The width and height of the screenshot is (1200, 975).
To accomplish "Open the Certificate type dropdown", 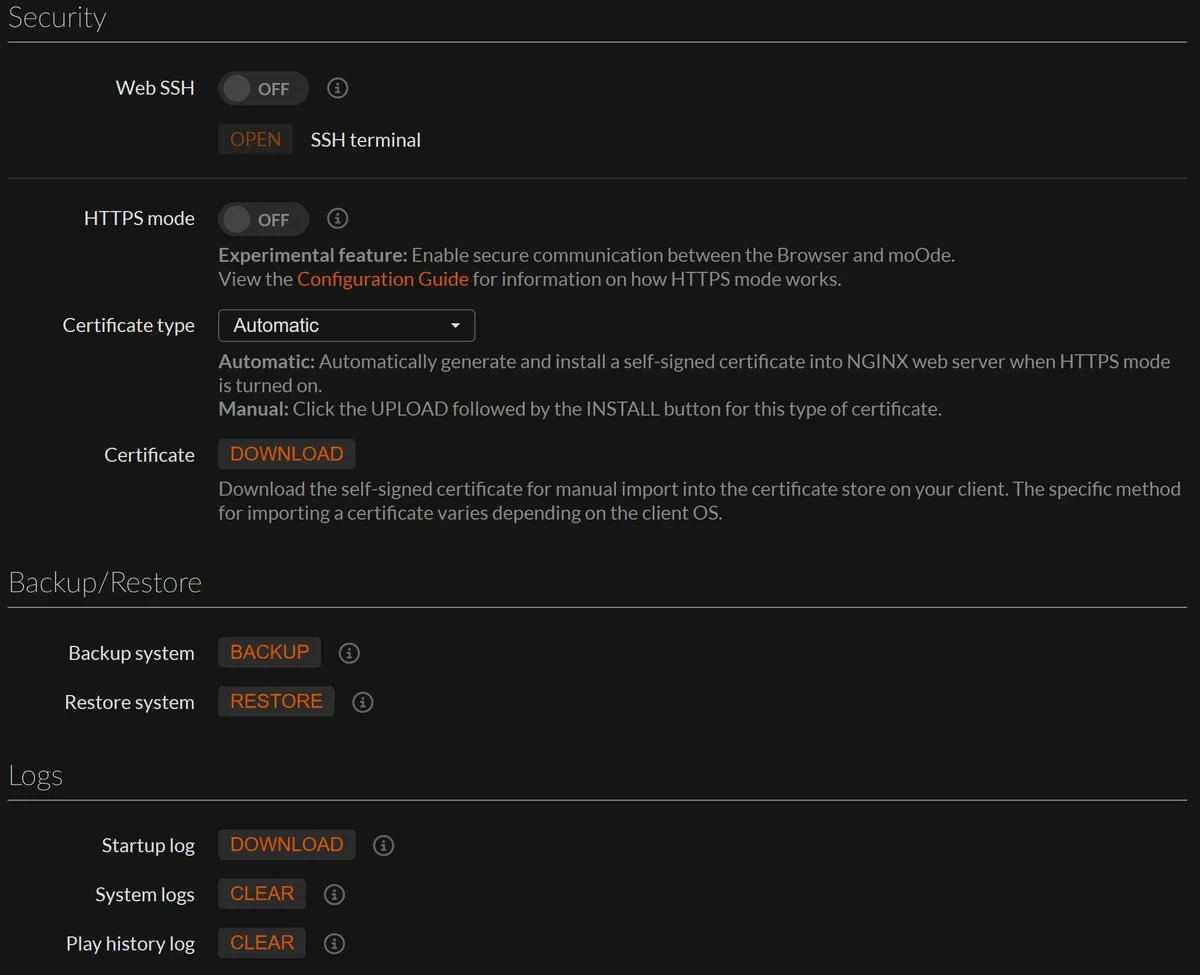I will coord(346,325).
